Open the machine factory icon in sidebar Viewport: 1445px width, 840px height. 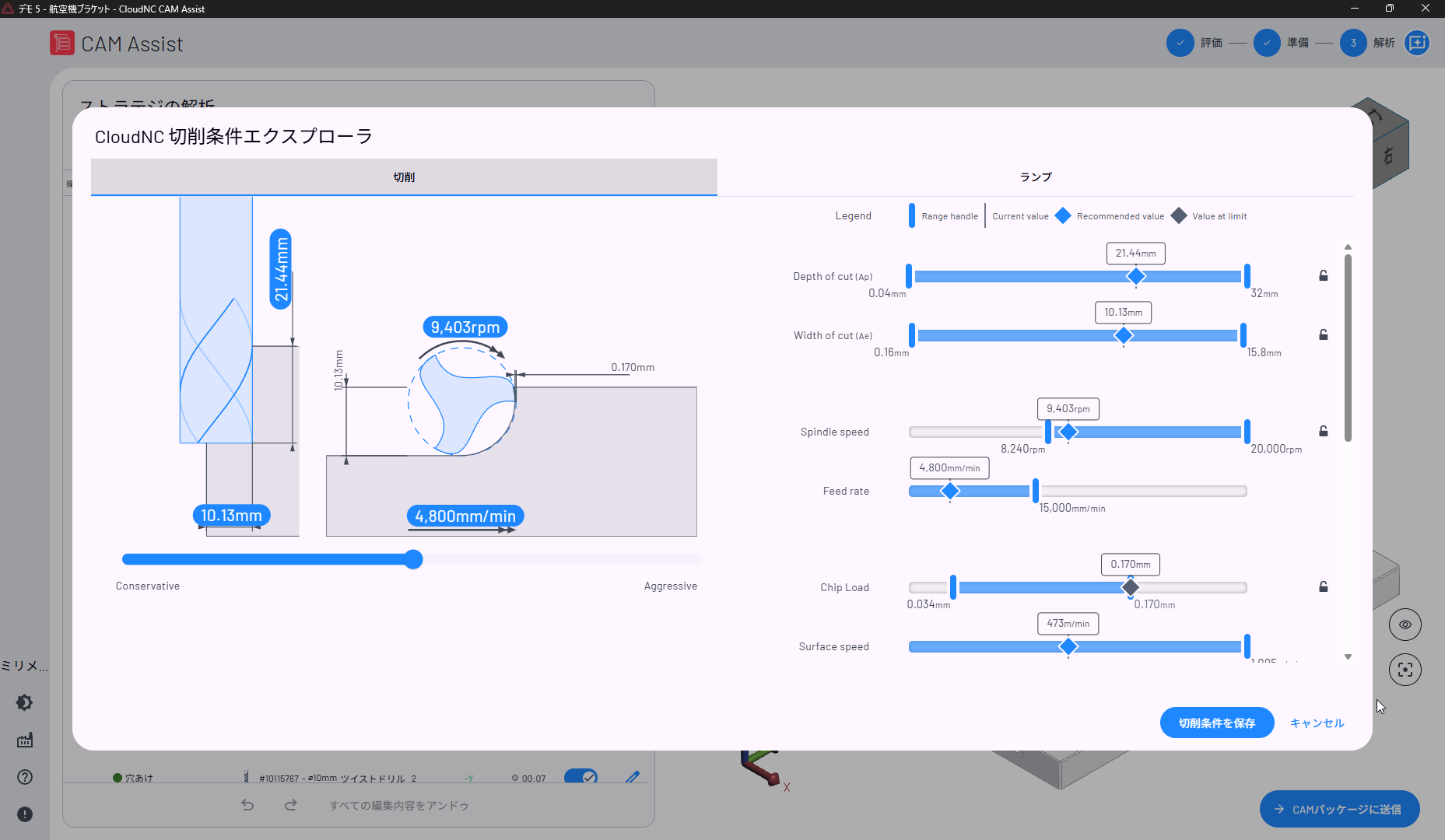[25, 740]
